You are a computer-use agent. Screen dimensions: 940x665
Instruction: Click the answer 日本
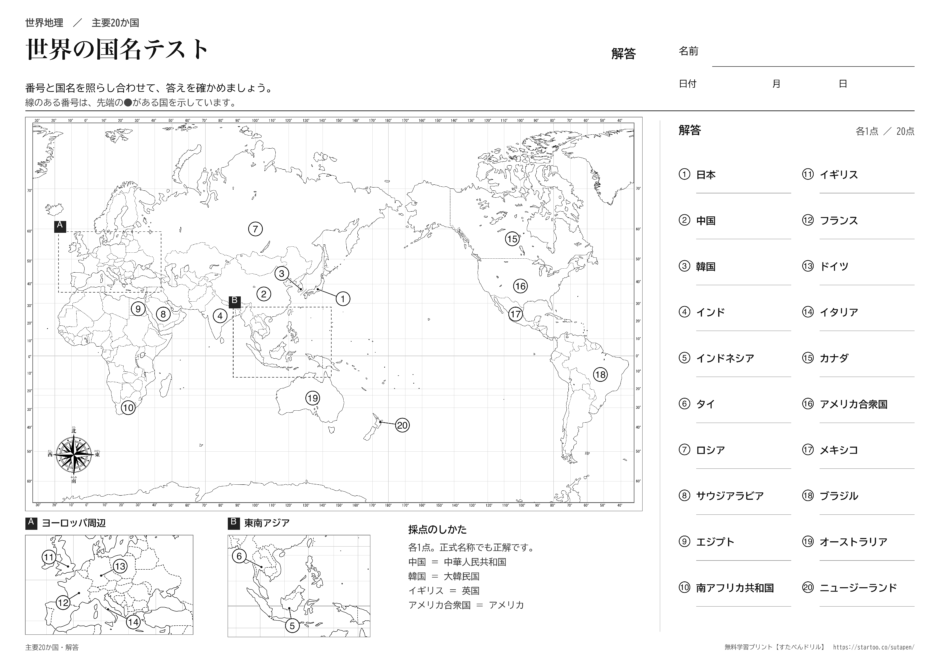tap(706, 175)
